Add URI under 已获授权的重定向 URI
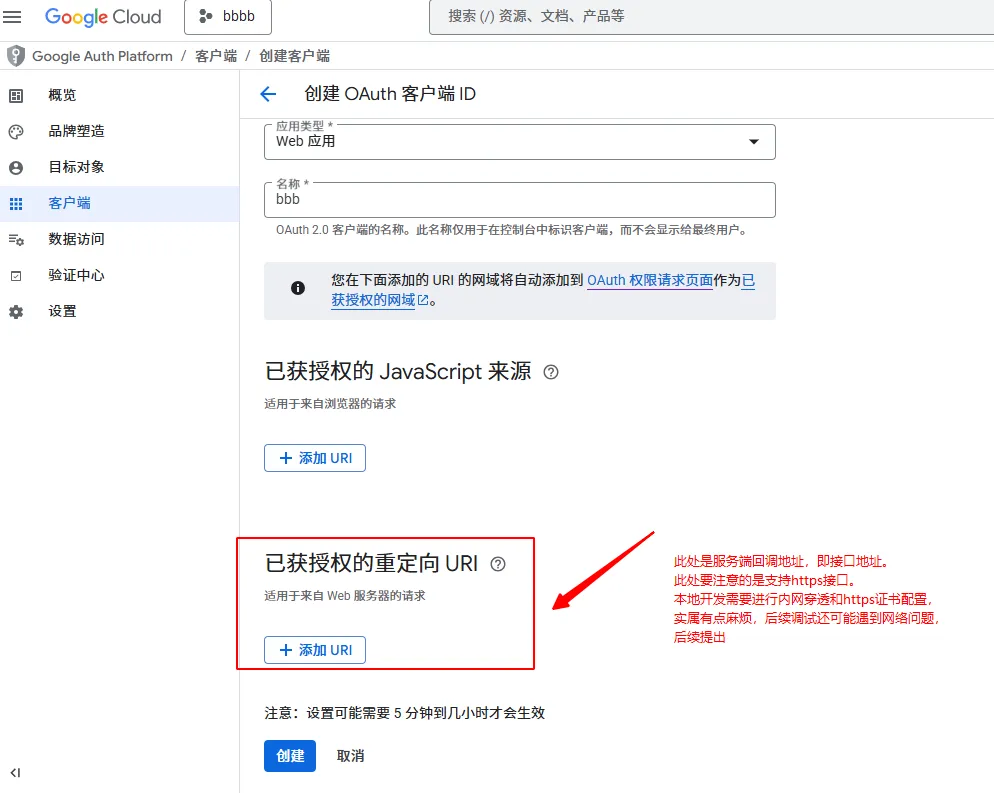Viewport: 994px width, 793px height. click(315, 650)
